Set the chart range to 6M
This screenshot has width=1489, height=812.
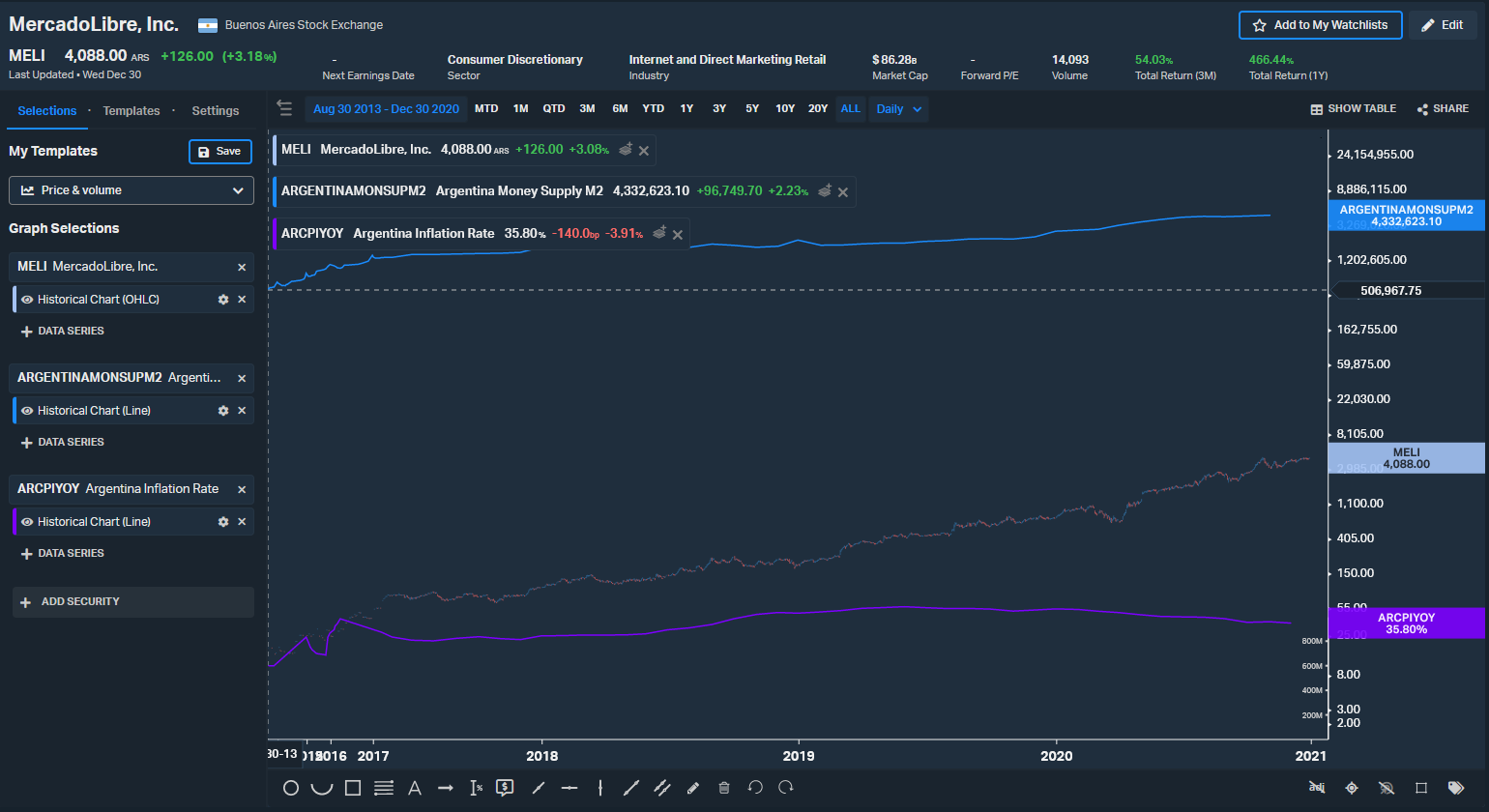point(620,109)
